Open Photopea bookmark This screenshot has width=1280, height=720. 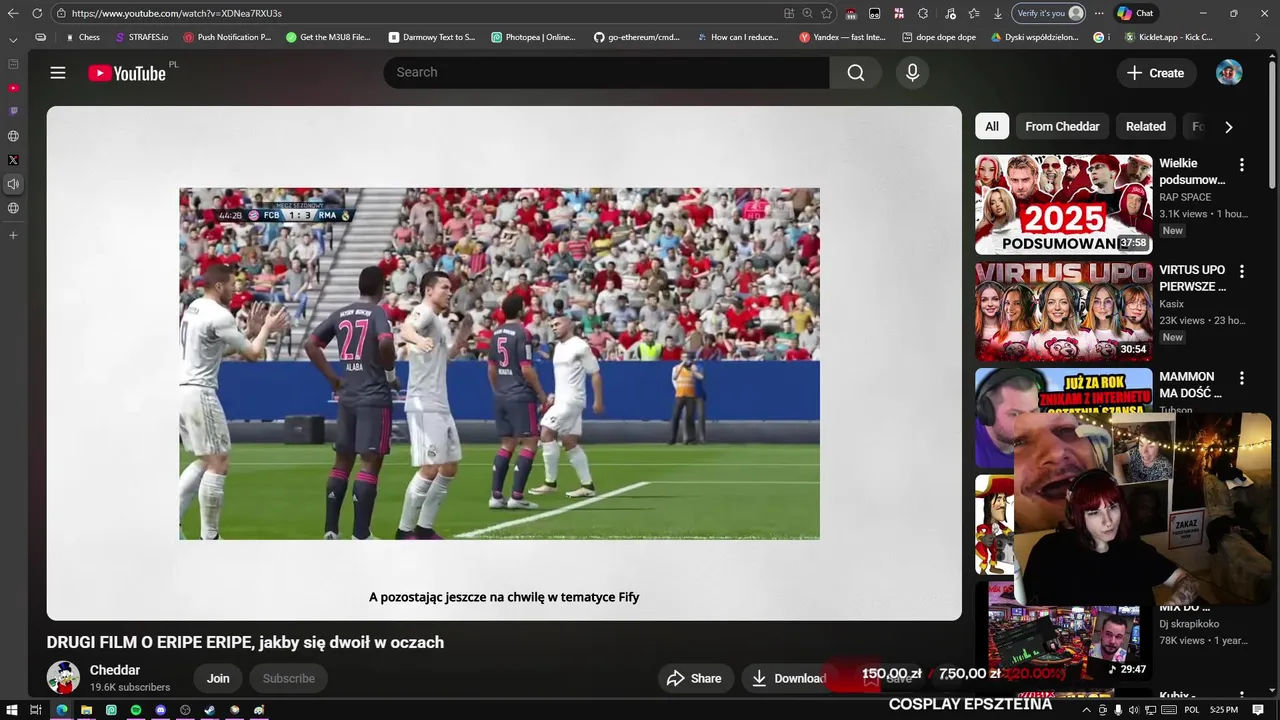534,37
